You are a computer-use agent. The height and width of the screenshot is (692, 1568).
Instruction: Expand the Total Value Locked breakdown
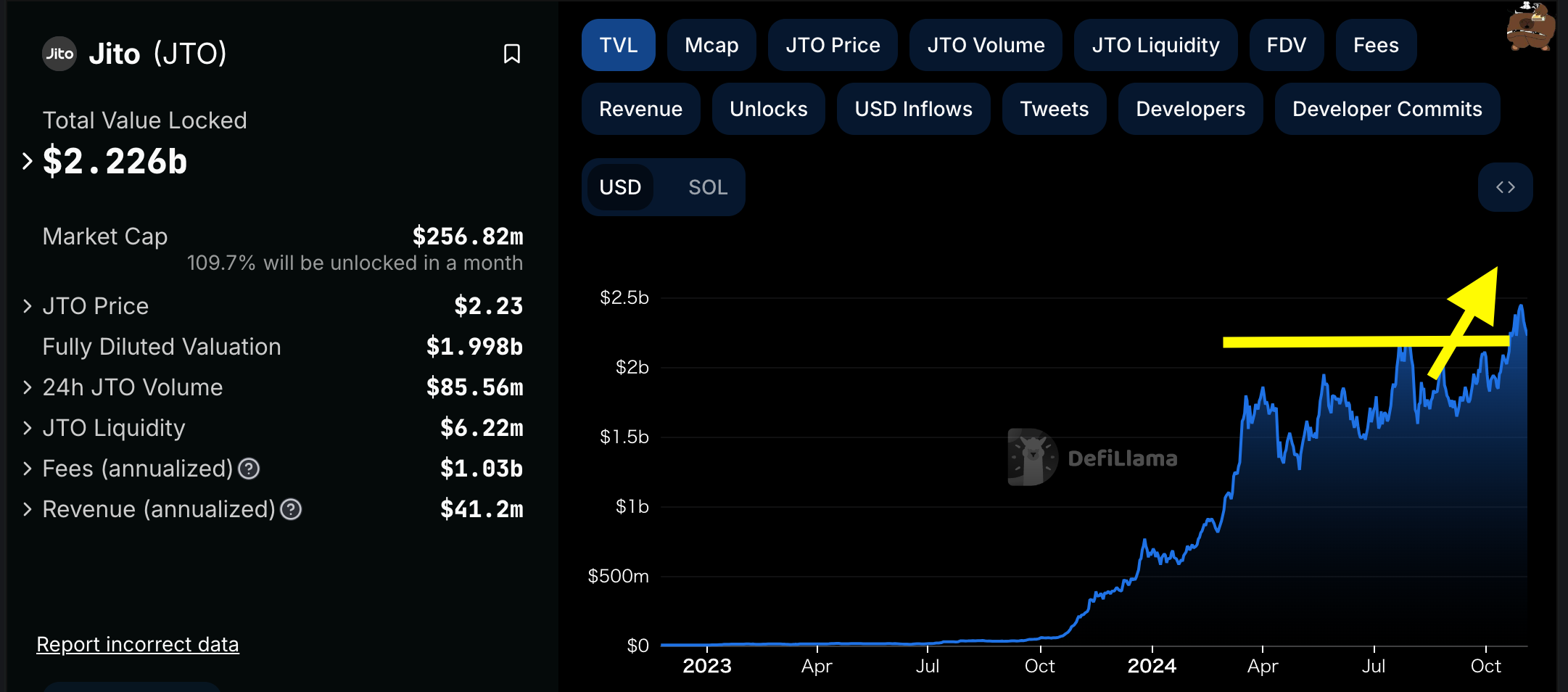point(28,161)
